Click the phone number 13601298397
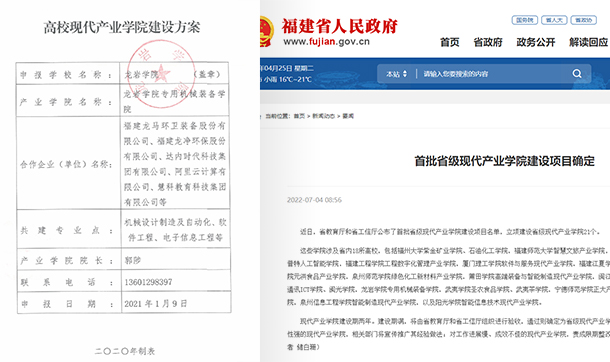 click(148, 282)
